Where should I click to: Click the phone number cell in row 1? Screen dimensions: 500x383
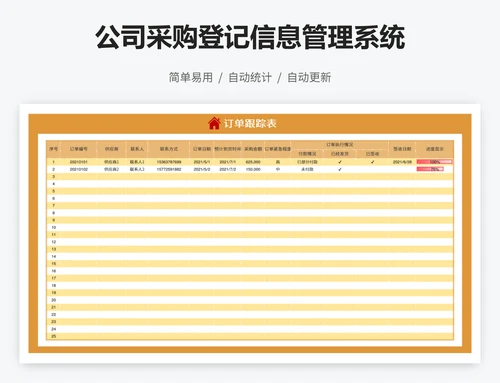tap(169, 162)
